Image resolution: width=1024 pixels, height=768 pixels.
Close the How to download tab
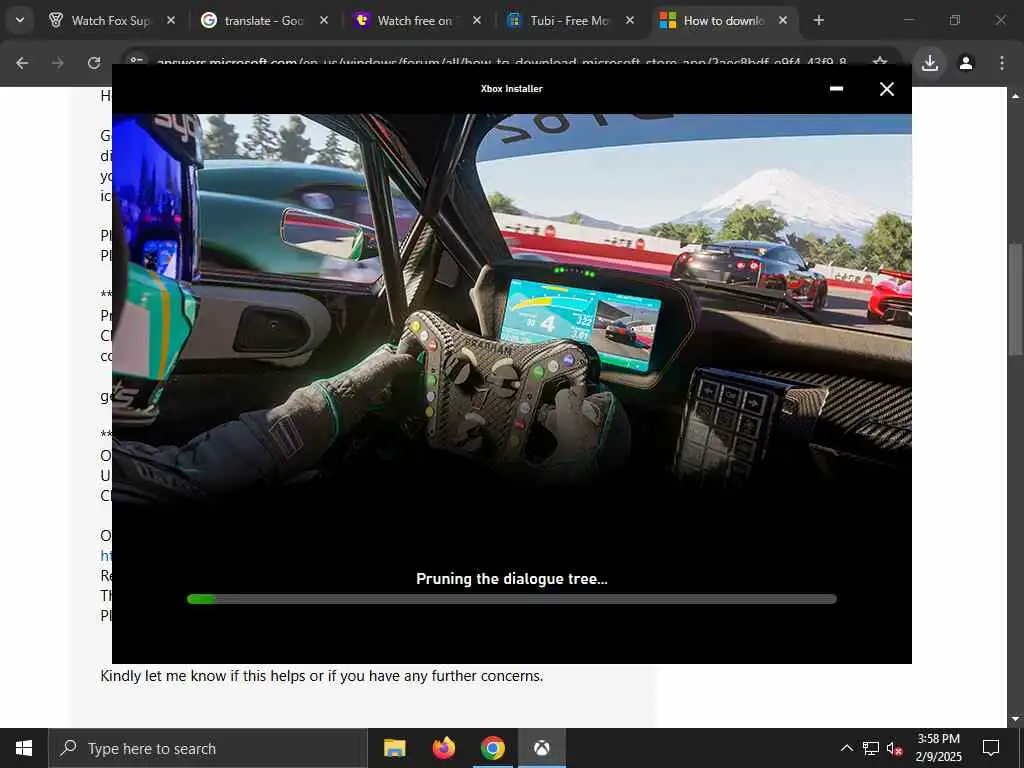click(782, 21)
